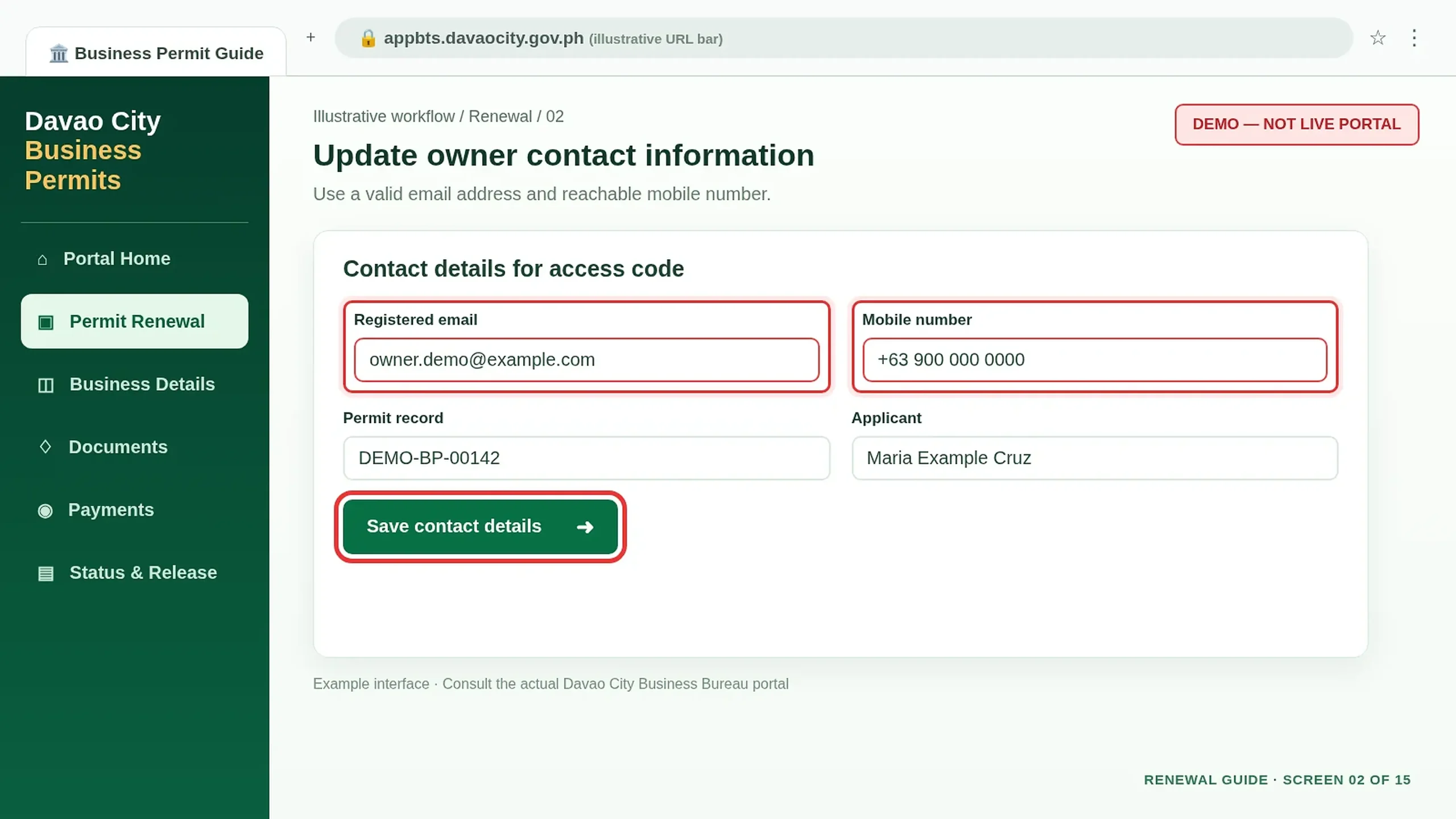Click the bank building tab favicon
The height and width of the screenshot is (819, 1456).
(59, 53)
